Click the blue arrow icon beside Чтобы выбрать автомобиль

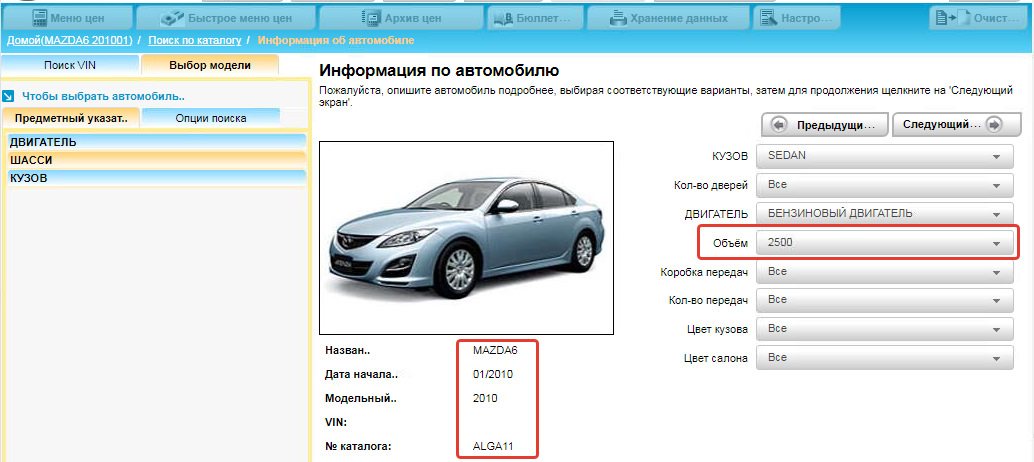9,96
